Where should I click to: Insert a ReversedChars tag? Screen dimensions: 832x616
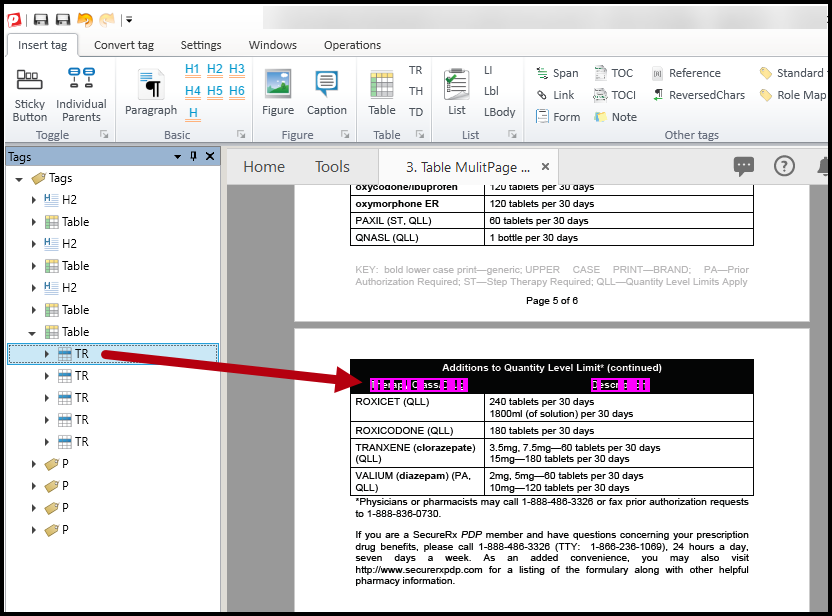pyautogui.click(x=698, y=95)
